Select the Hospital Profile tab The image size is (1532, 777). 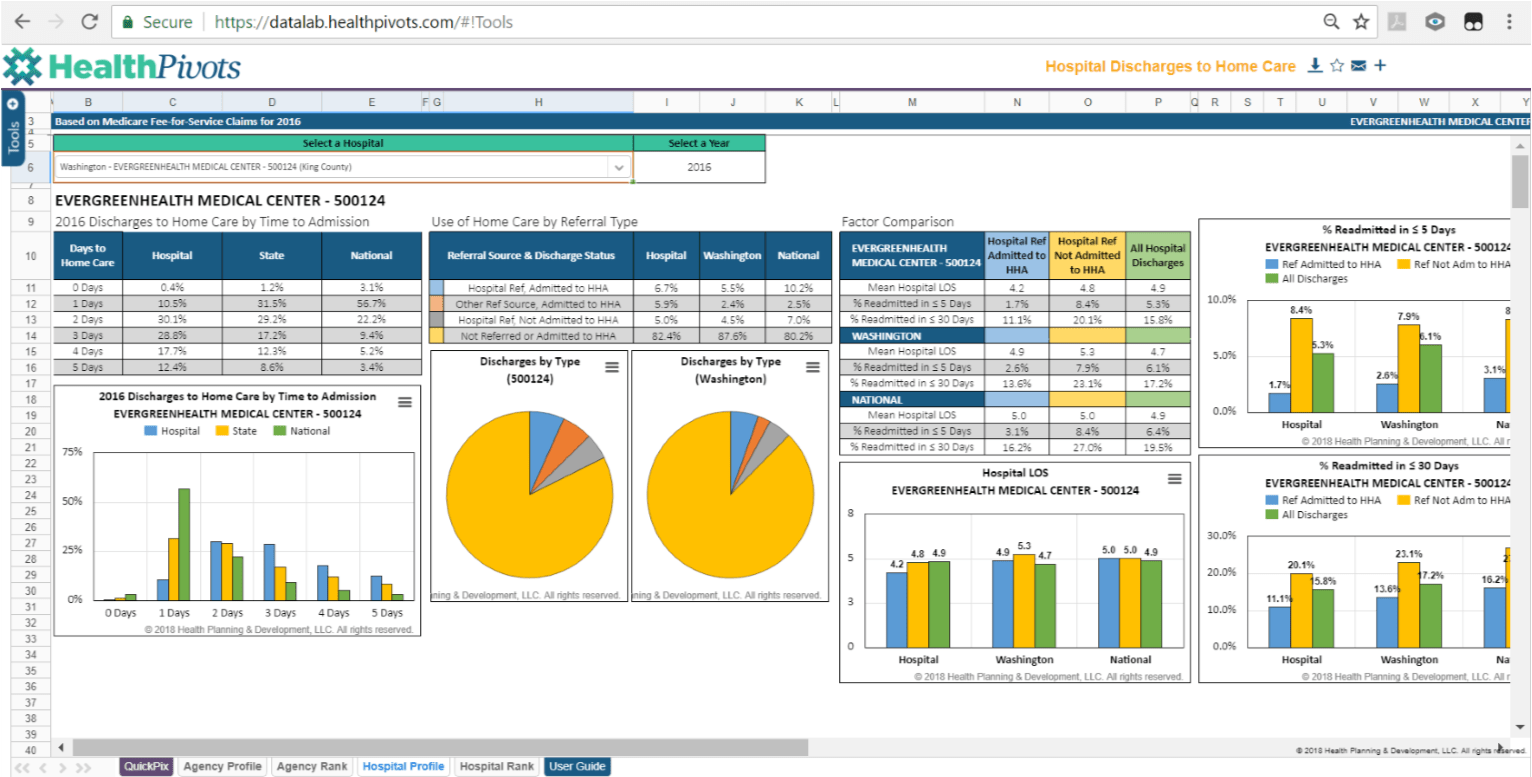[x=403, y=766]
